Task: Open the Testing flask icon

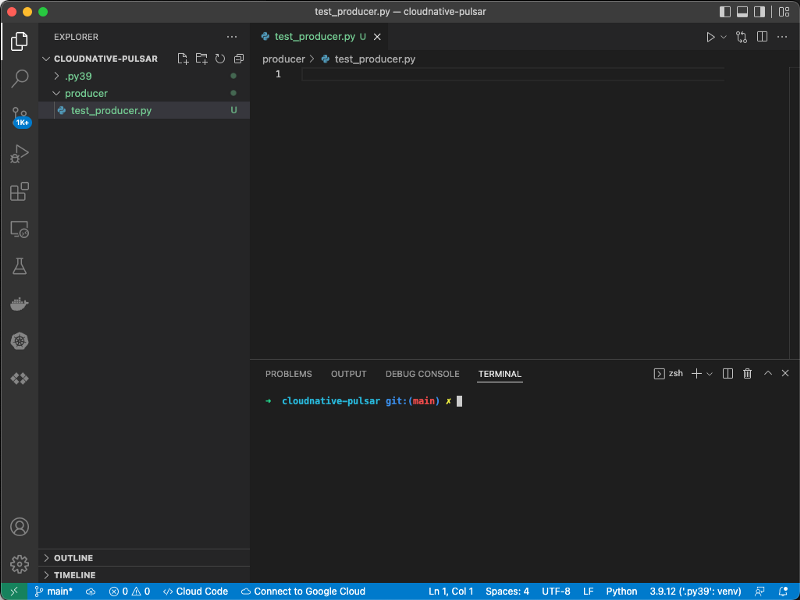Action: (19, 266)
